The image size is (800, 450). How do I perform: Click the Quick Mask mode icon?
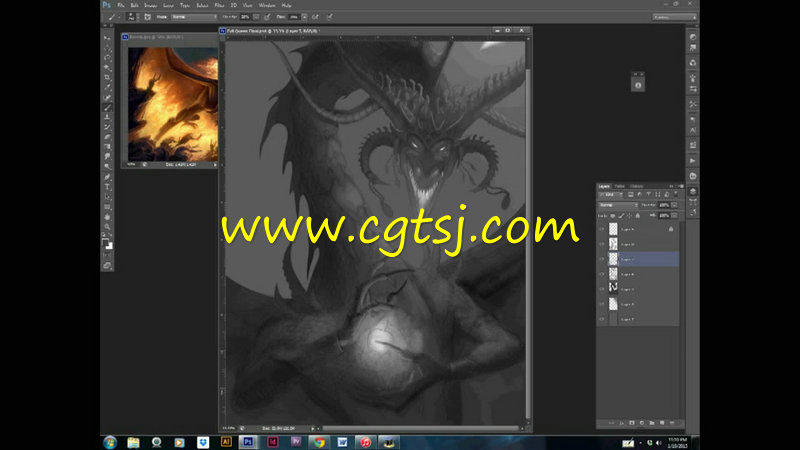click(107, 256)
